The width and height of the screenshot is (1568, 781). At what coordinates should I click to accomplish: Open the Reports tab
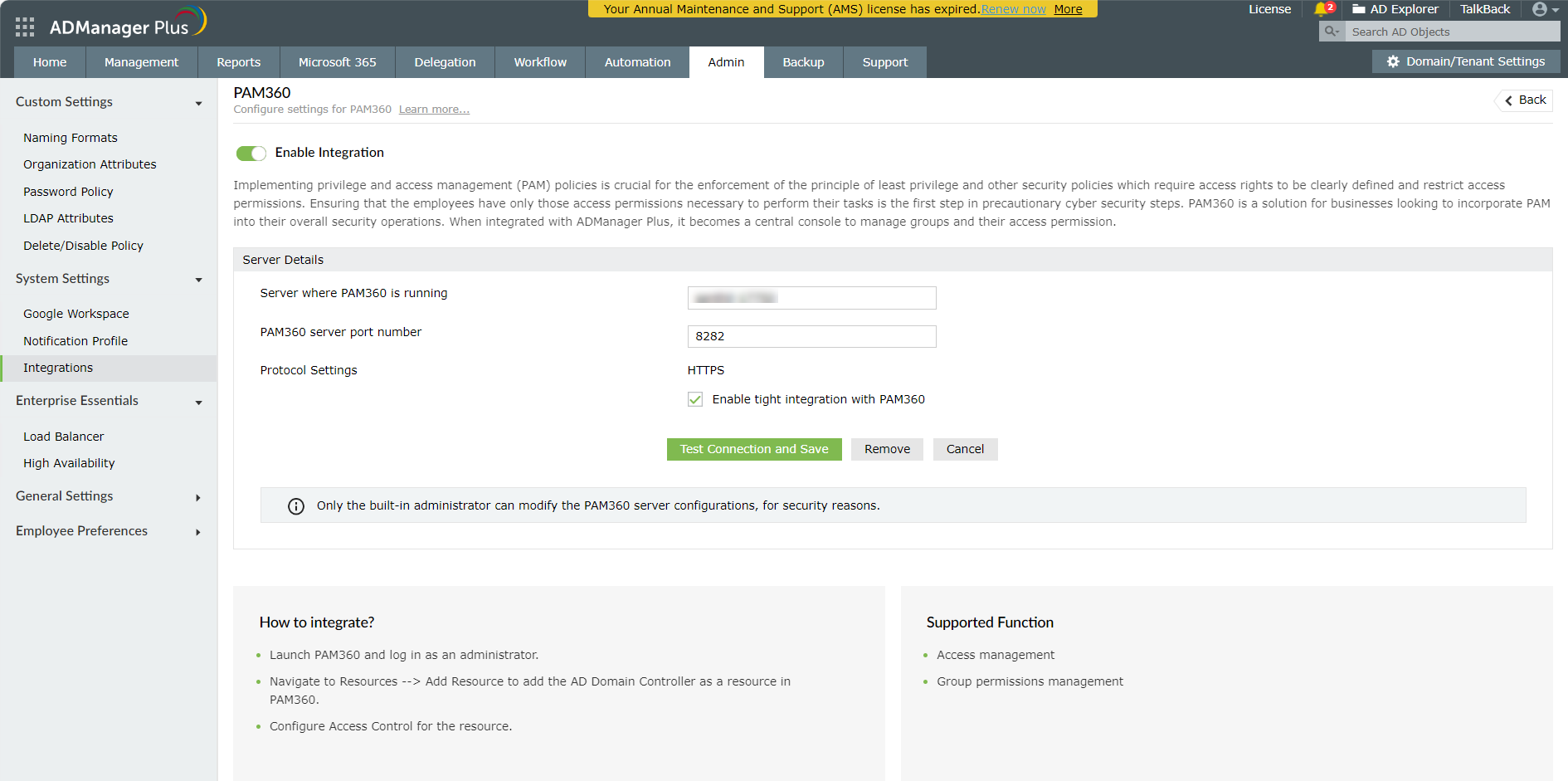click(238, 61)
